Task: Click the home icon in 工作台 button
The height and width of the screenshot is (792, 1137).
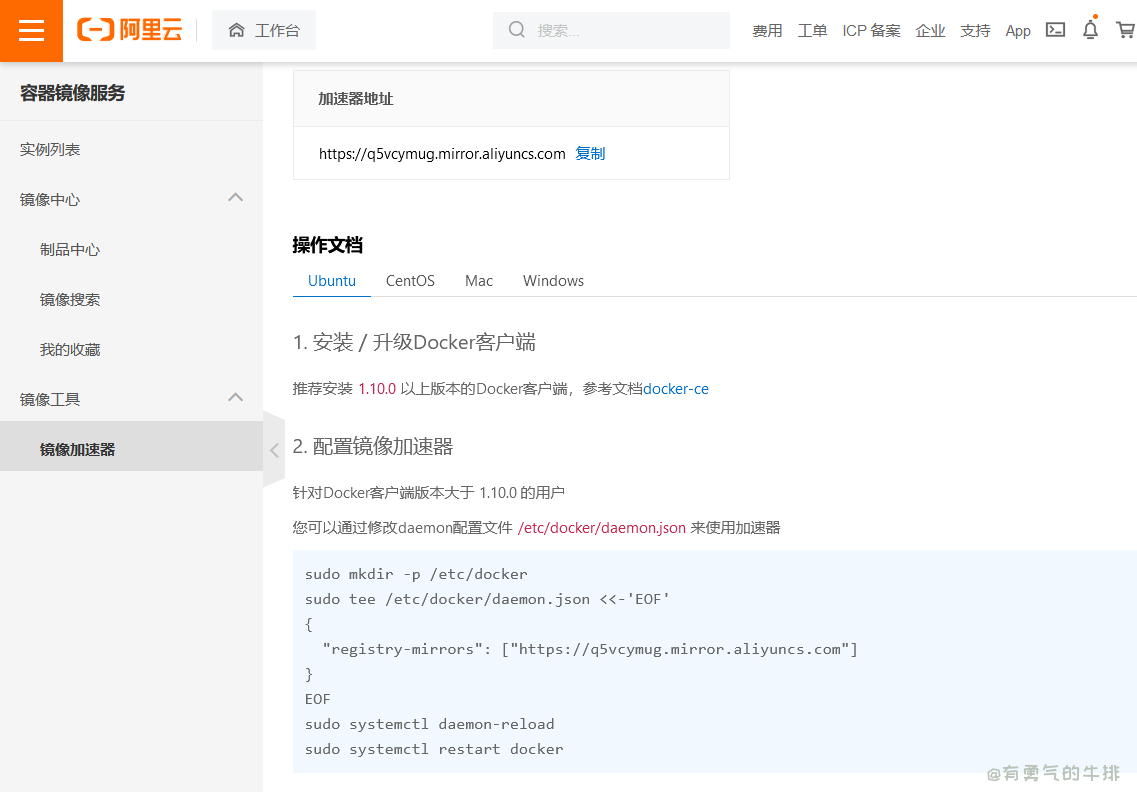Action: tap(237, 30)
